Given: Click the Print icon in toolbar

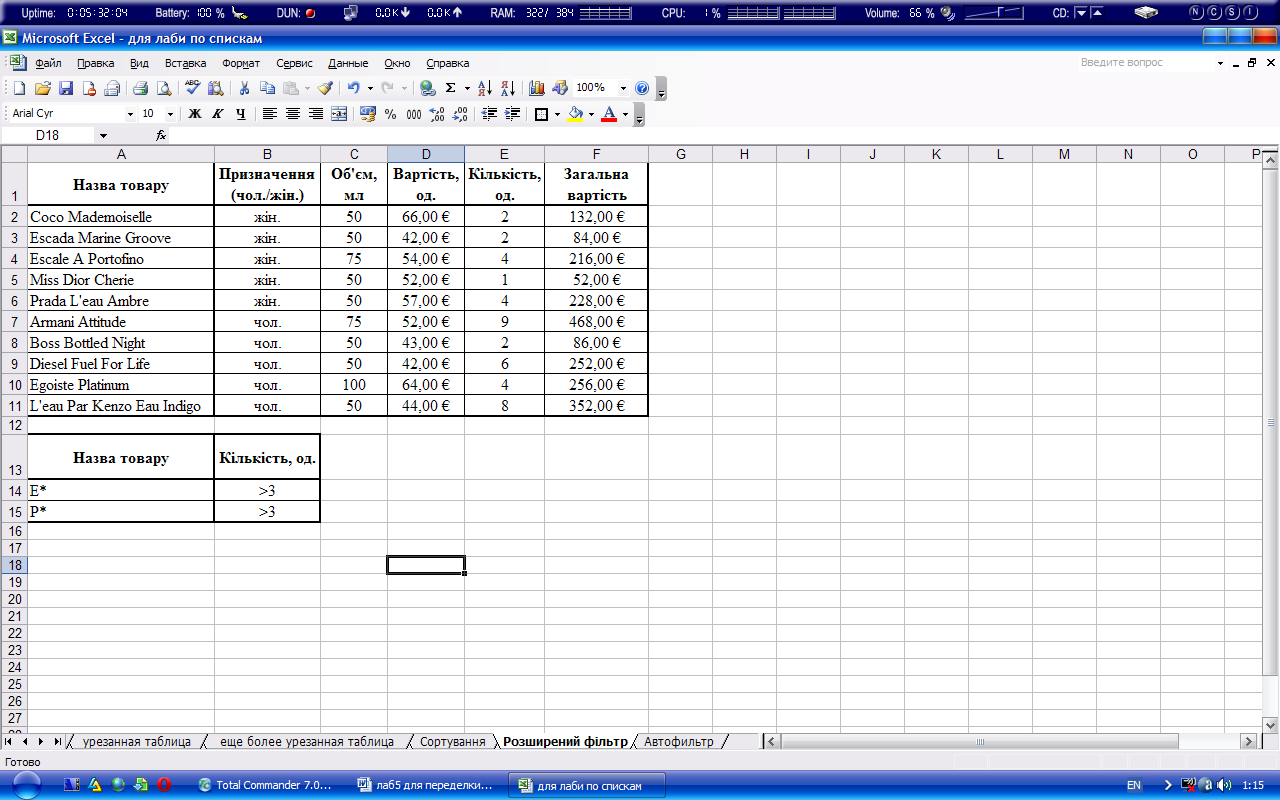Looking at the screenshot, I should tap(141, 88).
